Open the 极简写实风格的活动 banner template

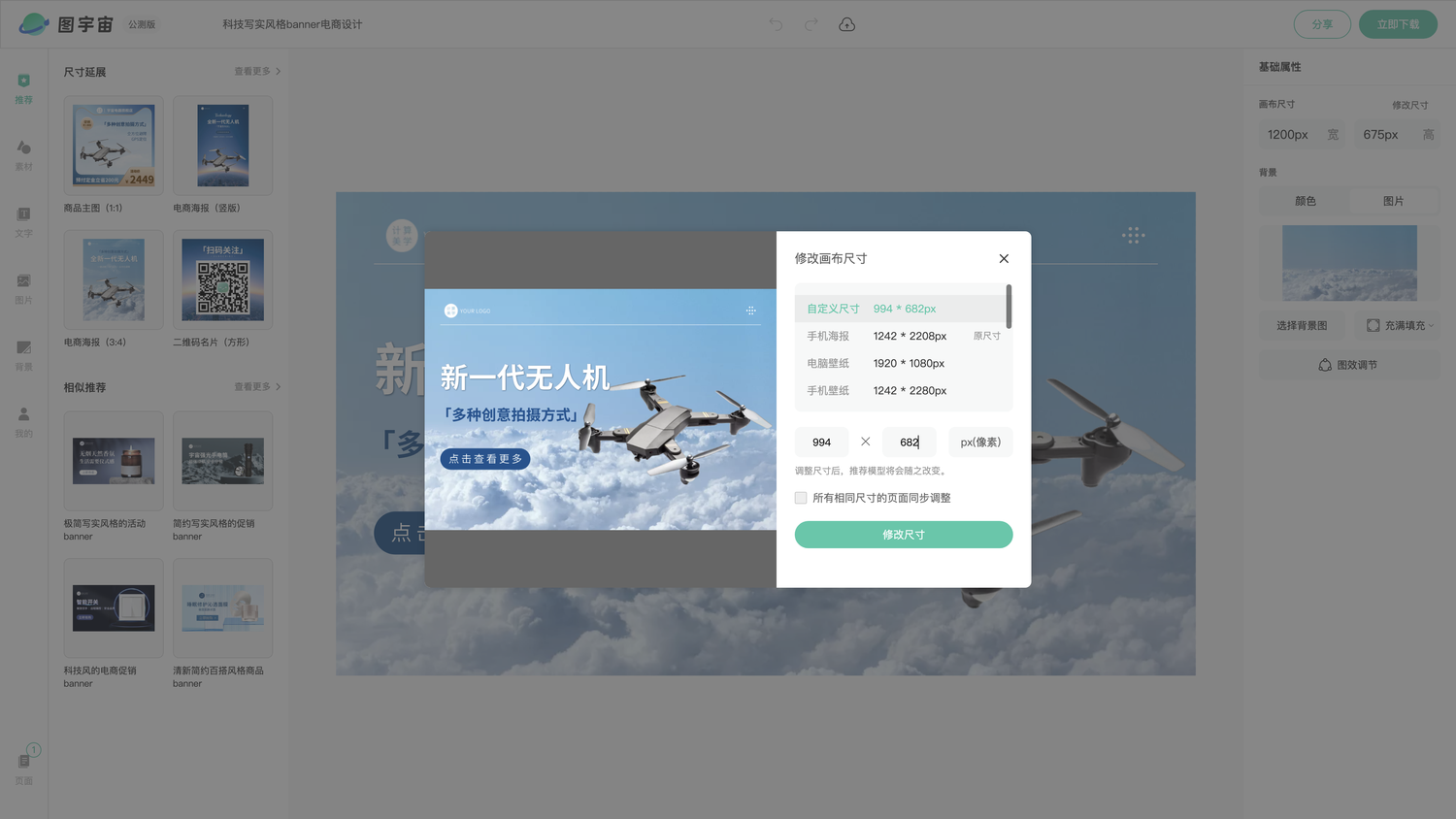point(115,461)
